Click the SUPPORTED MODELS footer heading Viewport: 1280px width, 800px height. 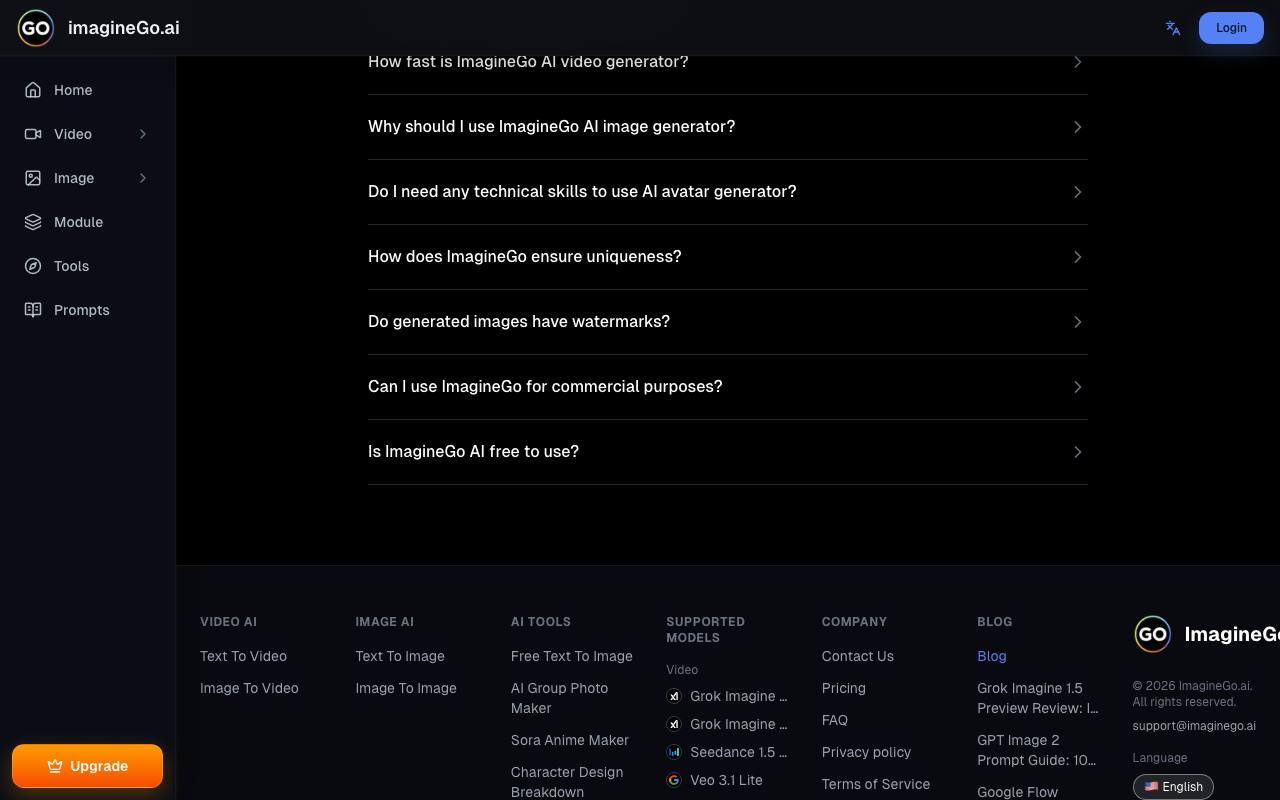pyautogui.click(x=706, y=630)
